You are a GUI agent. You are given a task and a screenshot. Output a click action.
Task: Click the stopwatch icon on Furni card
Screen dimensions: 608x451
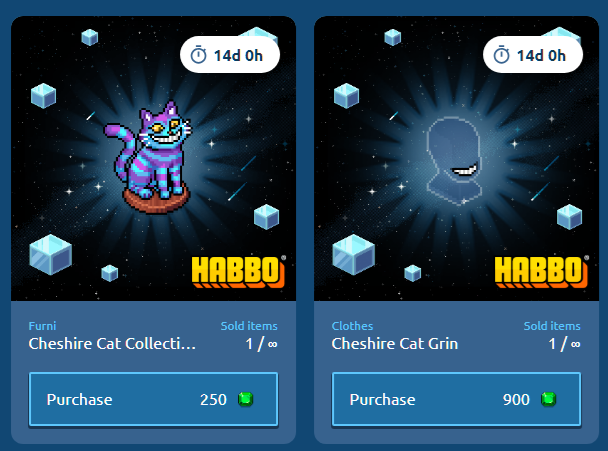tap(199, 55)
